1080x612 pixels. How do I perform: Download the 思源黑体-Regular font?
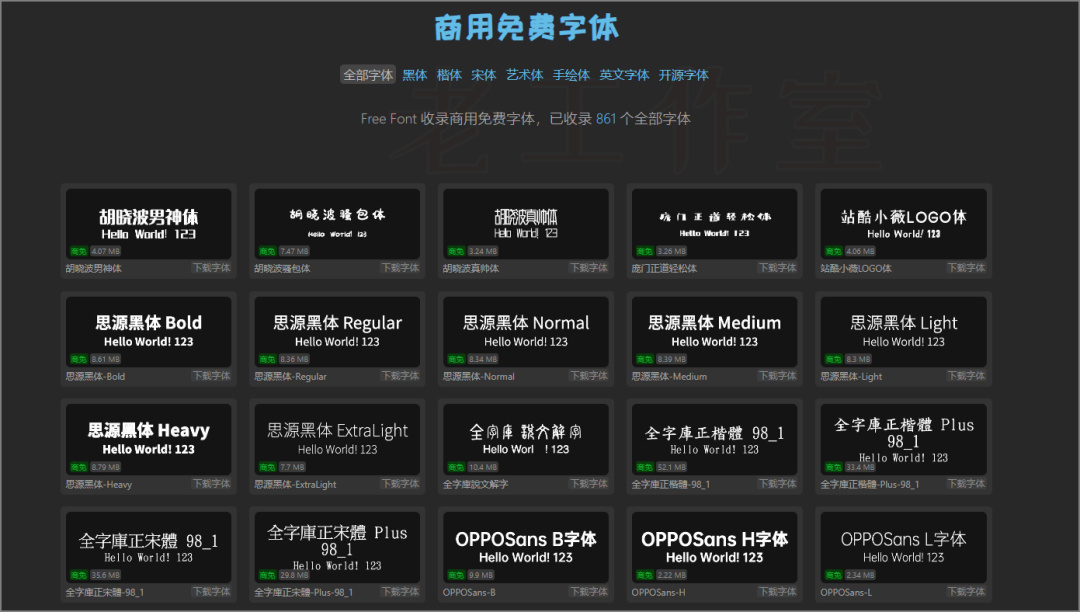[400, 376]
